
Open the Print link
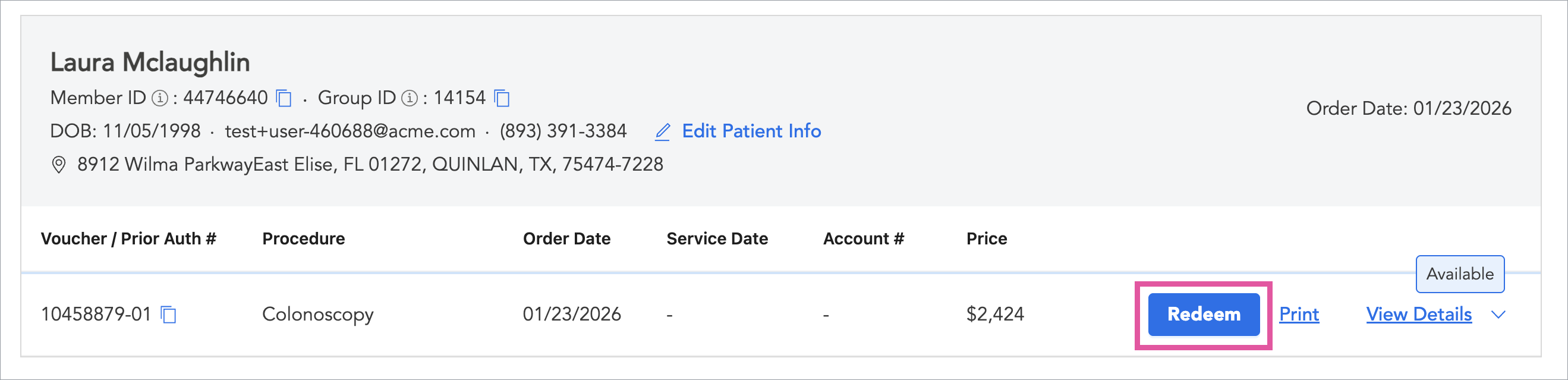pyautogui.click(x=1298, y=314)
